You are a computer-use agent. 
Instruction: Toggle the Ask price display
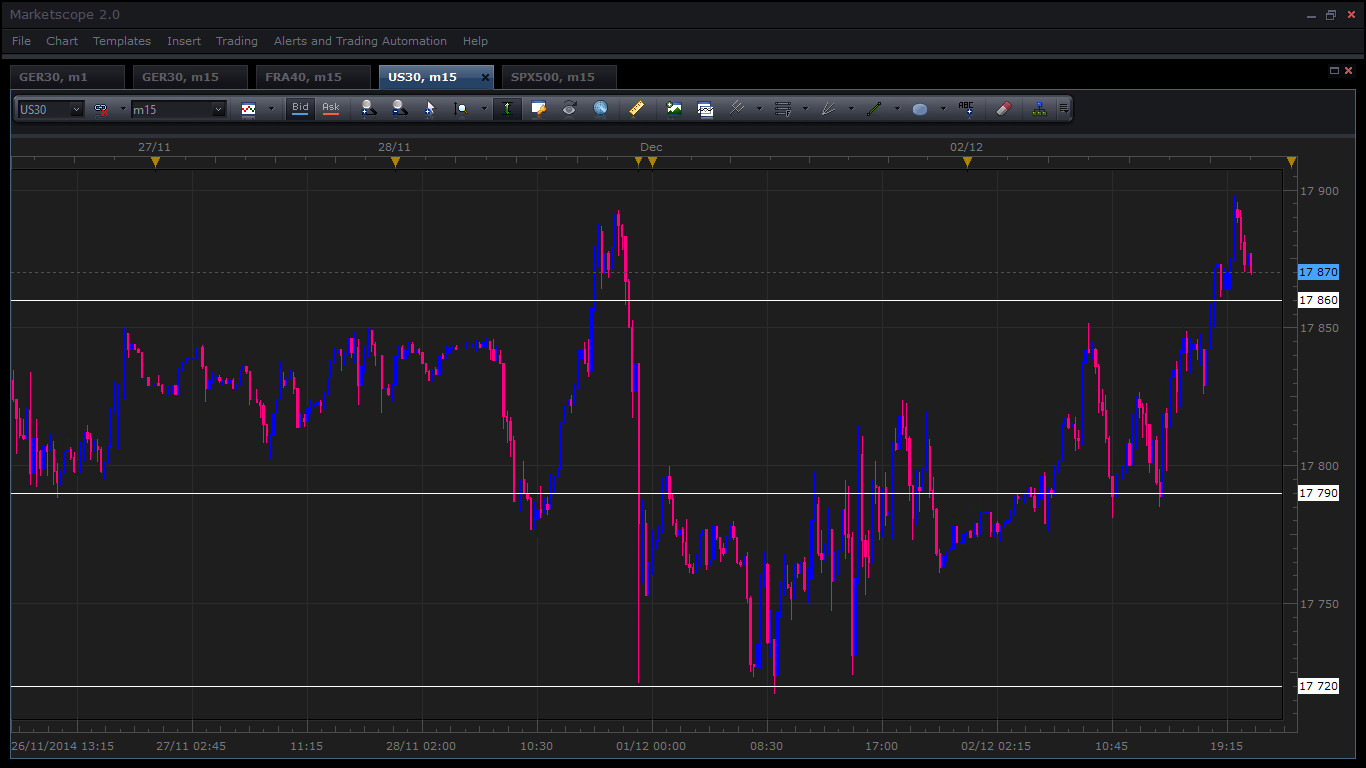(x=330, y=108)
